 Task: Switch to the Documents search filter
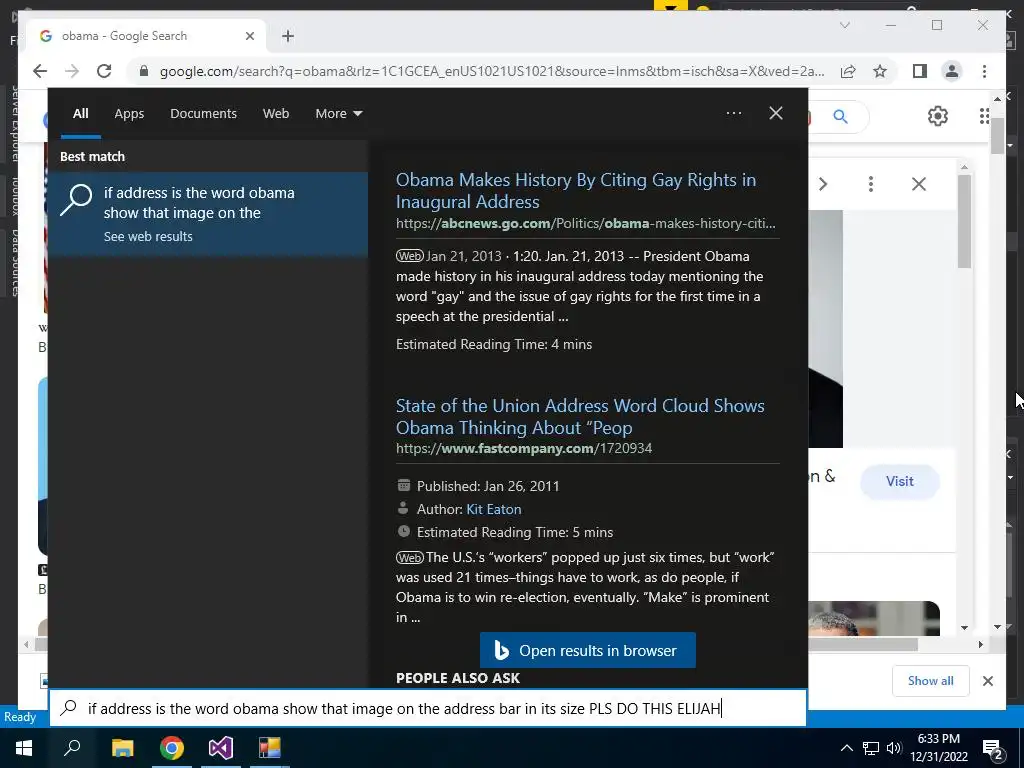[203, 114]
